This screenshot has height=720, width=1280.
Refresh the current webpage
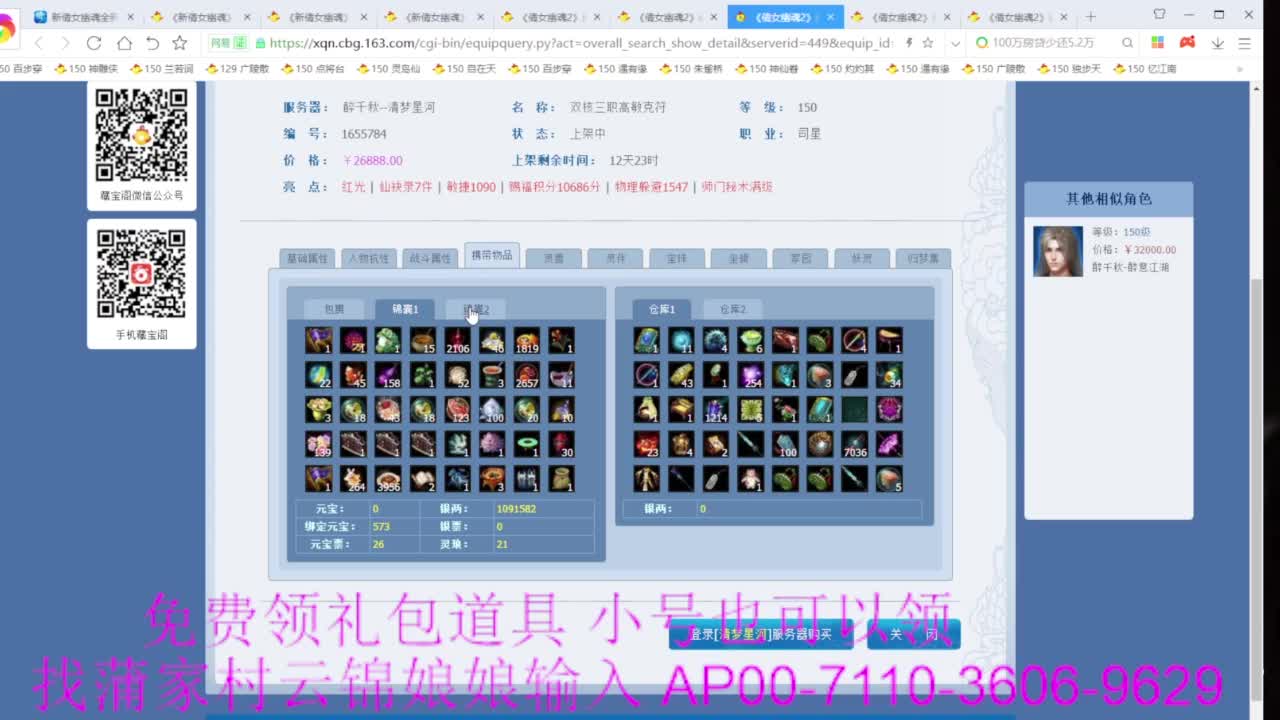click(x=93, y=45)
